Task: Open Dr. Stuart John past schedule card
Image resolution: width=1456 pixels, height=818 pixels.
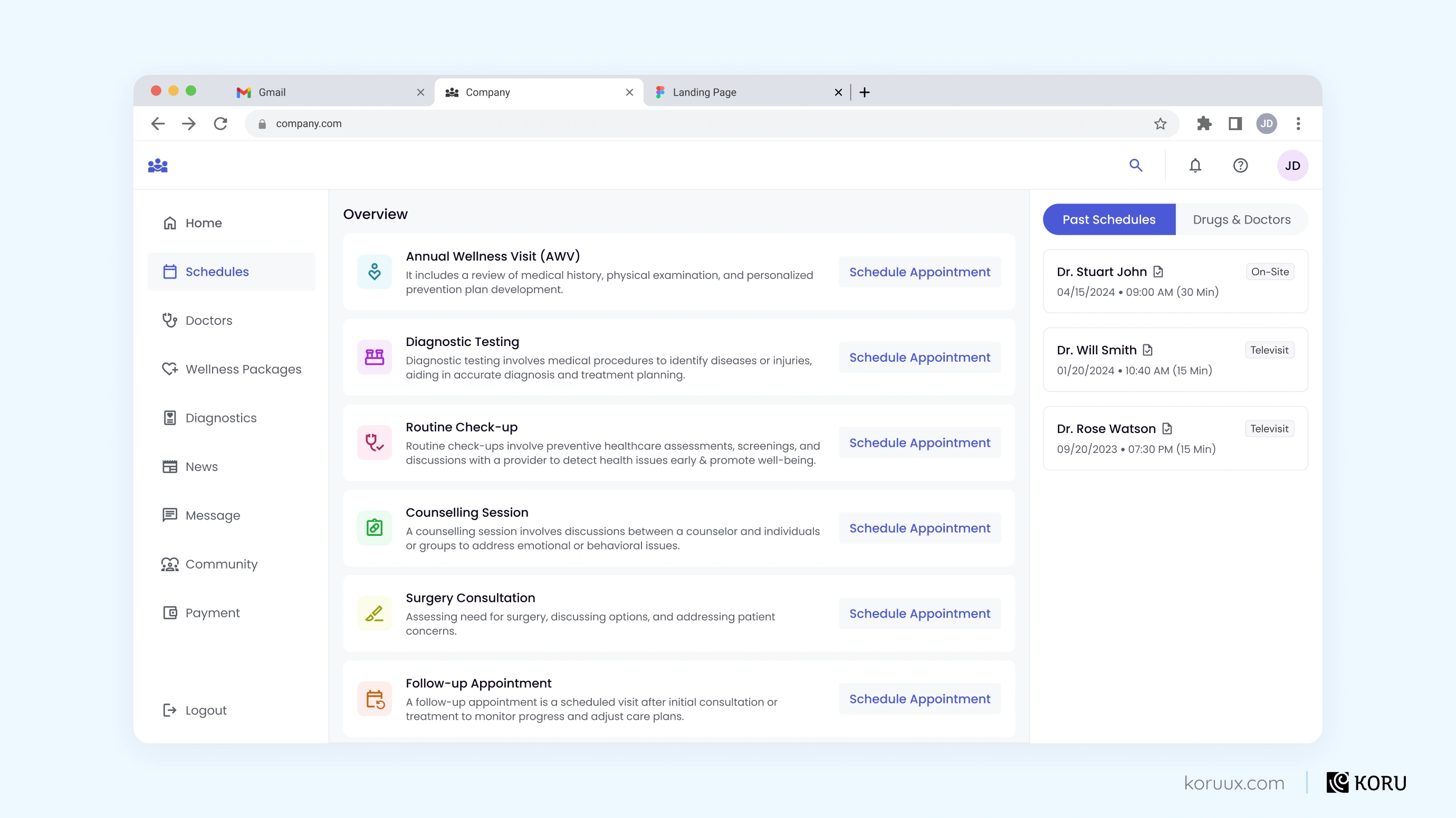Action: pyautogui.click(x=1175, y=281)
